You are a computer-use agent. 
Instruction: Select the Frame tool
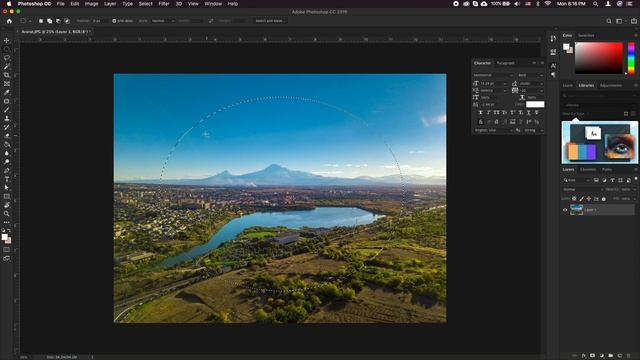pos(7,84)
